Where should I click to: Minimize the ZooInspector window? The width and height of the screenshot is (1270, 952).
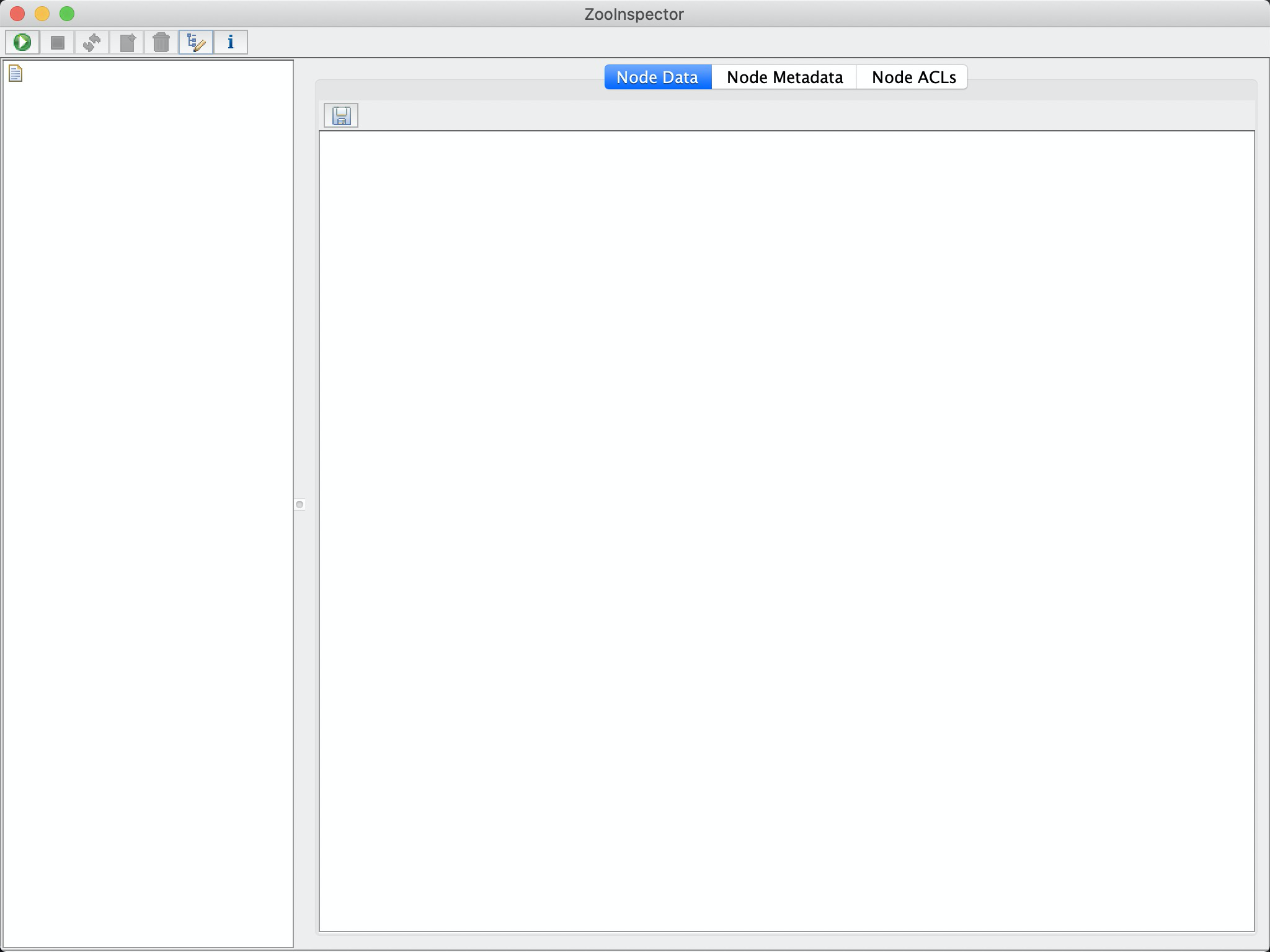42,14
